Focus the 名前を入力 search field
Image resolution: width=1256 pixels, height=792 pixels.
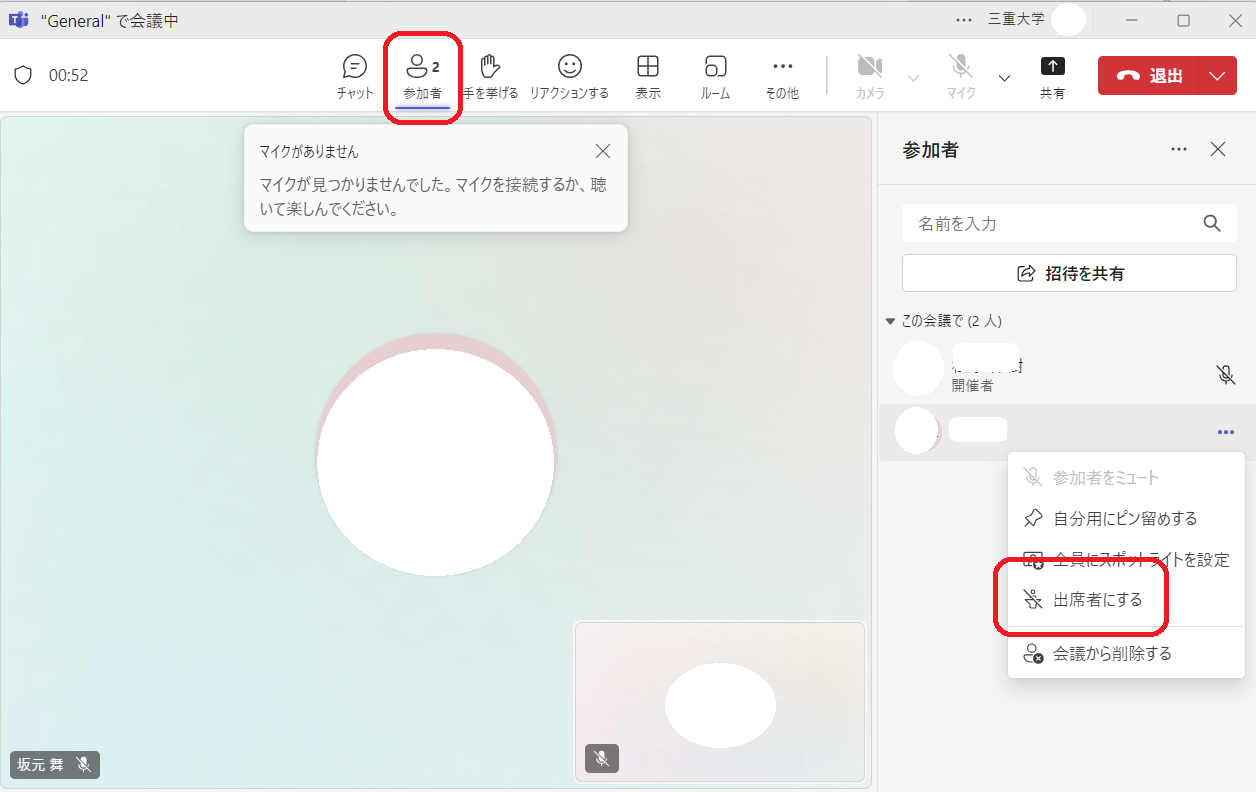pos(1069,223)
